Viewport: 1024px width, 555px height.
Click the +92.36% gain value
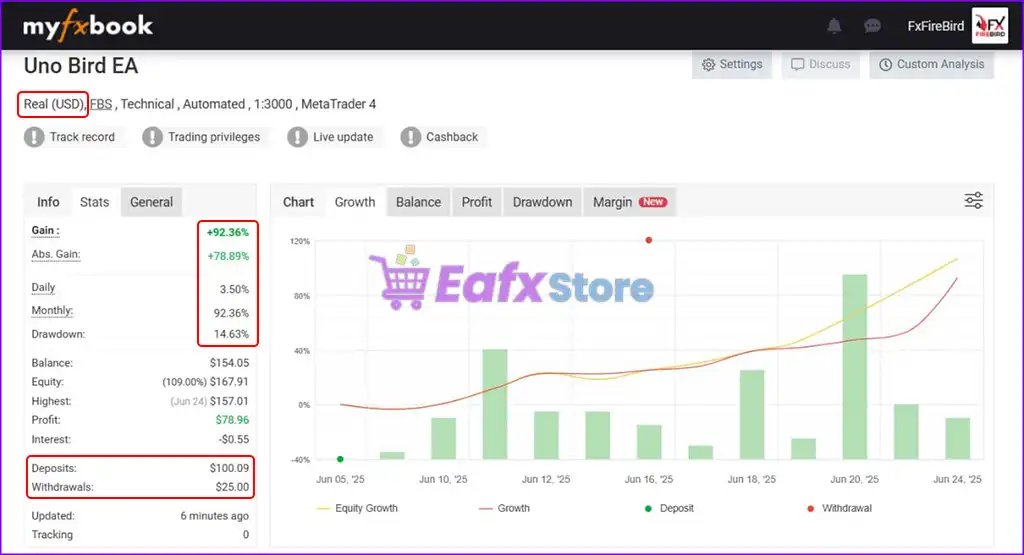click(228, 232)
